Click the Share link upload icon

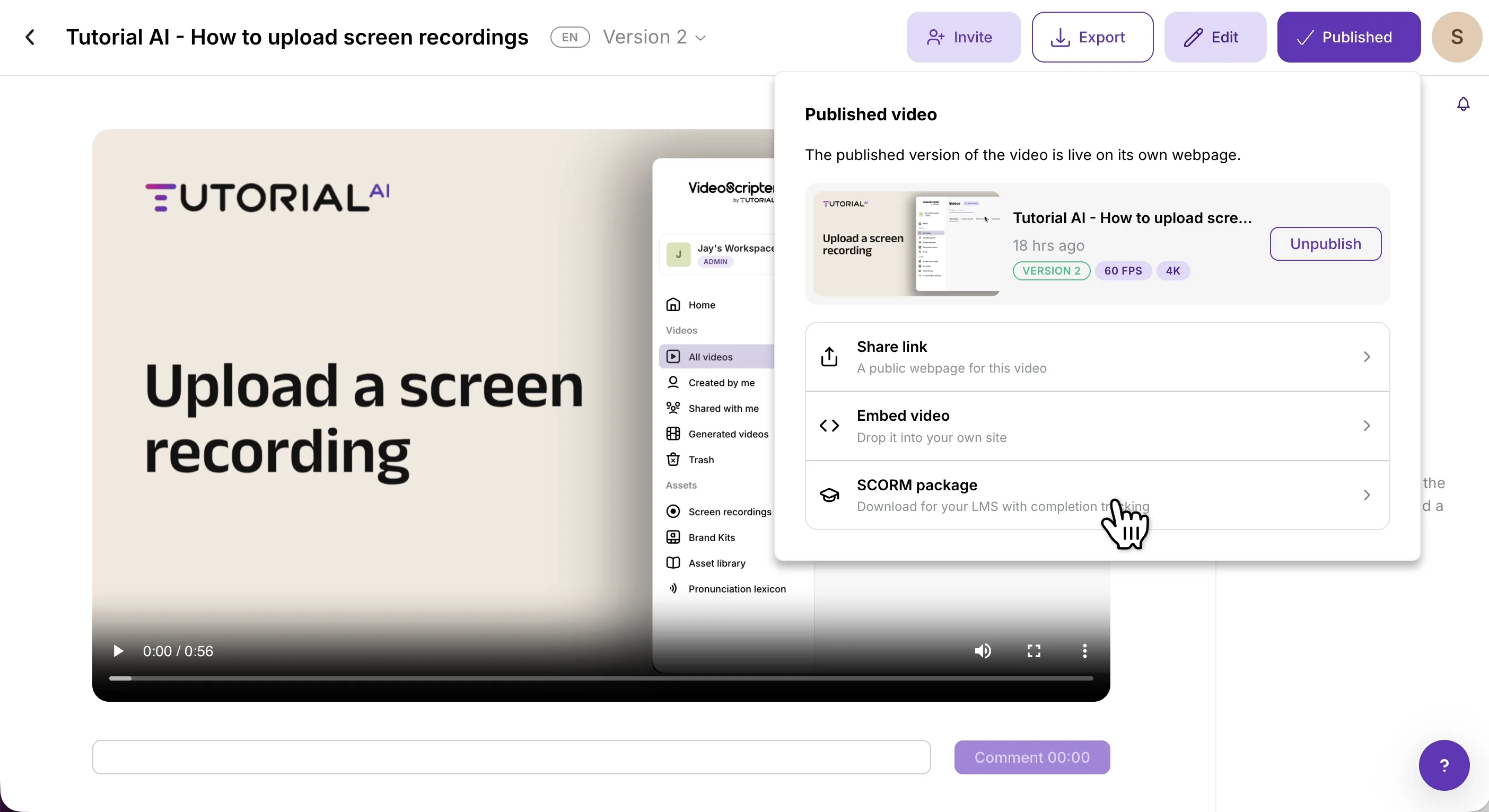pos(829,357)
